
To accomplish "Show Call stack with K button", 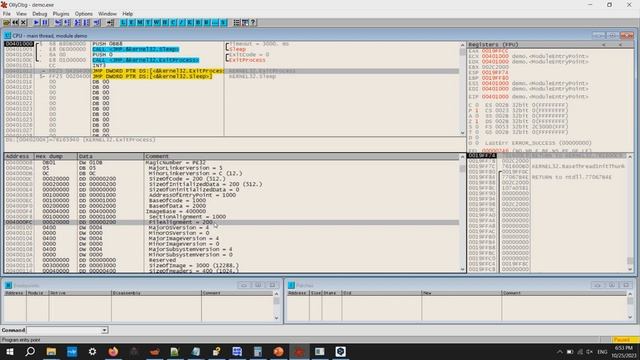I will click(x=190, y=22).
